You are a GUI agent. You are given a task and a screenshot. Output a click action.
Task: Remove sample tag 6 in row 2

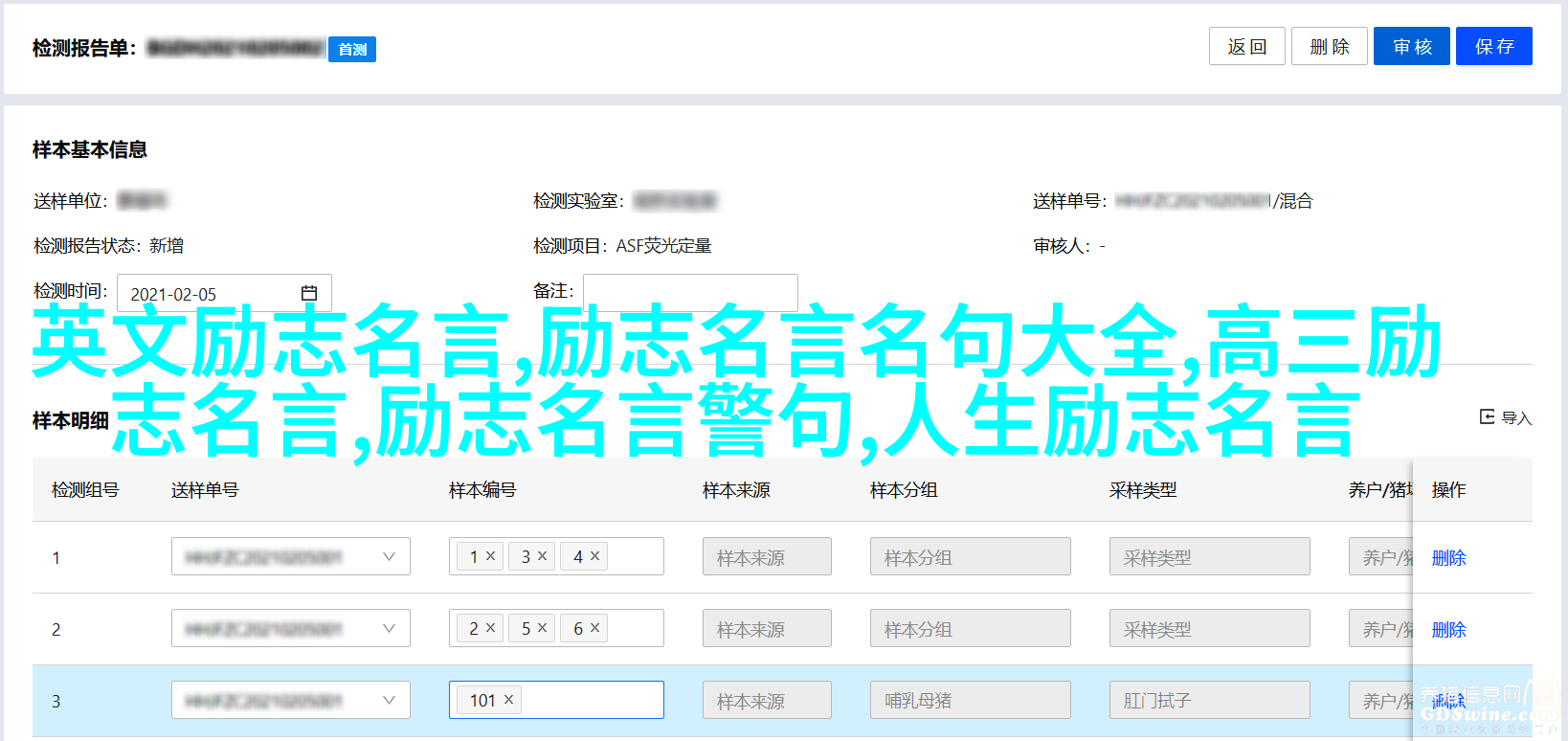[594, 627]
